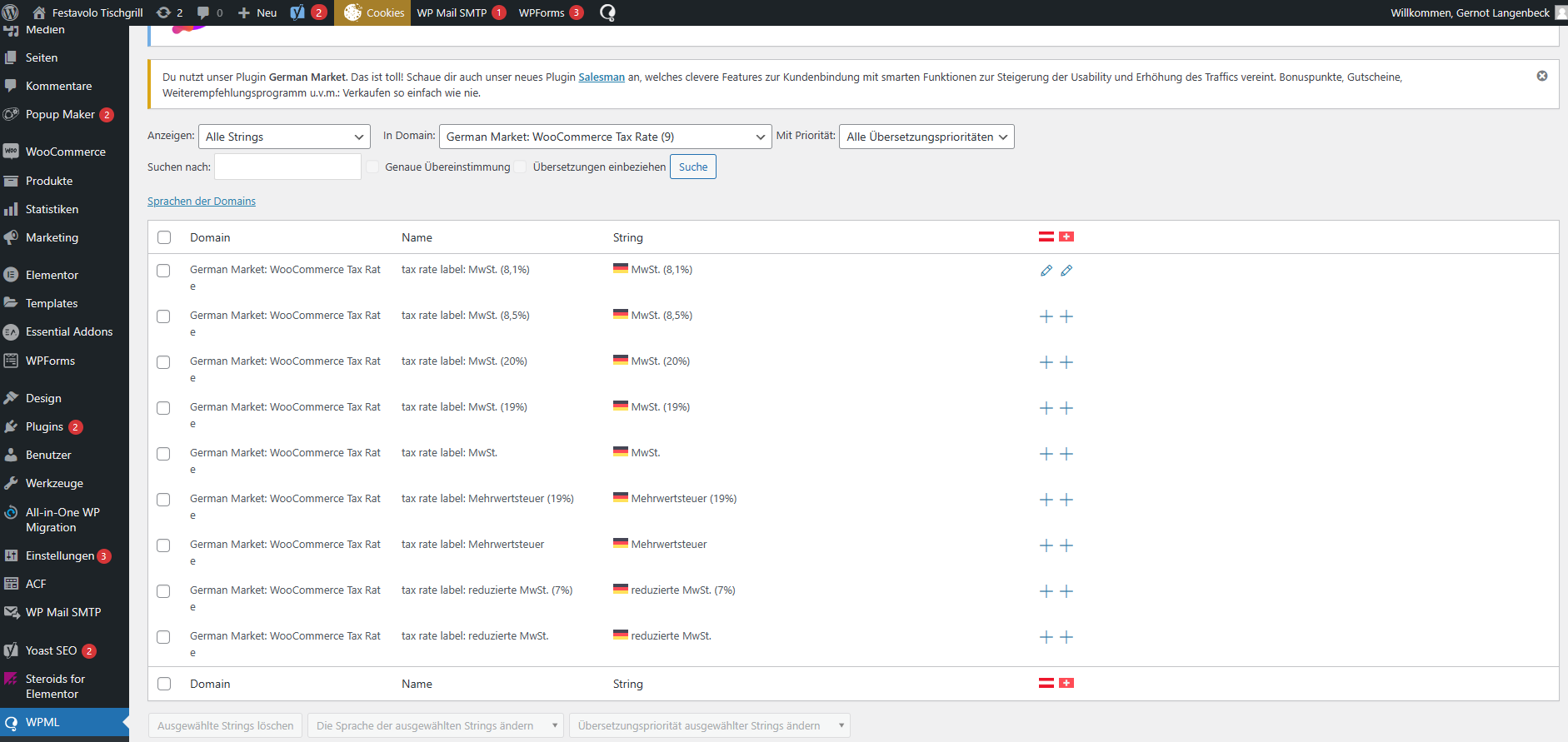The image size is (1568, 742).
Task: Add Swiss translation for plain MwSt. row
Action: click(1066, 454)
